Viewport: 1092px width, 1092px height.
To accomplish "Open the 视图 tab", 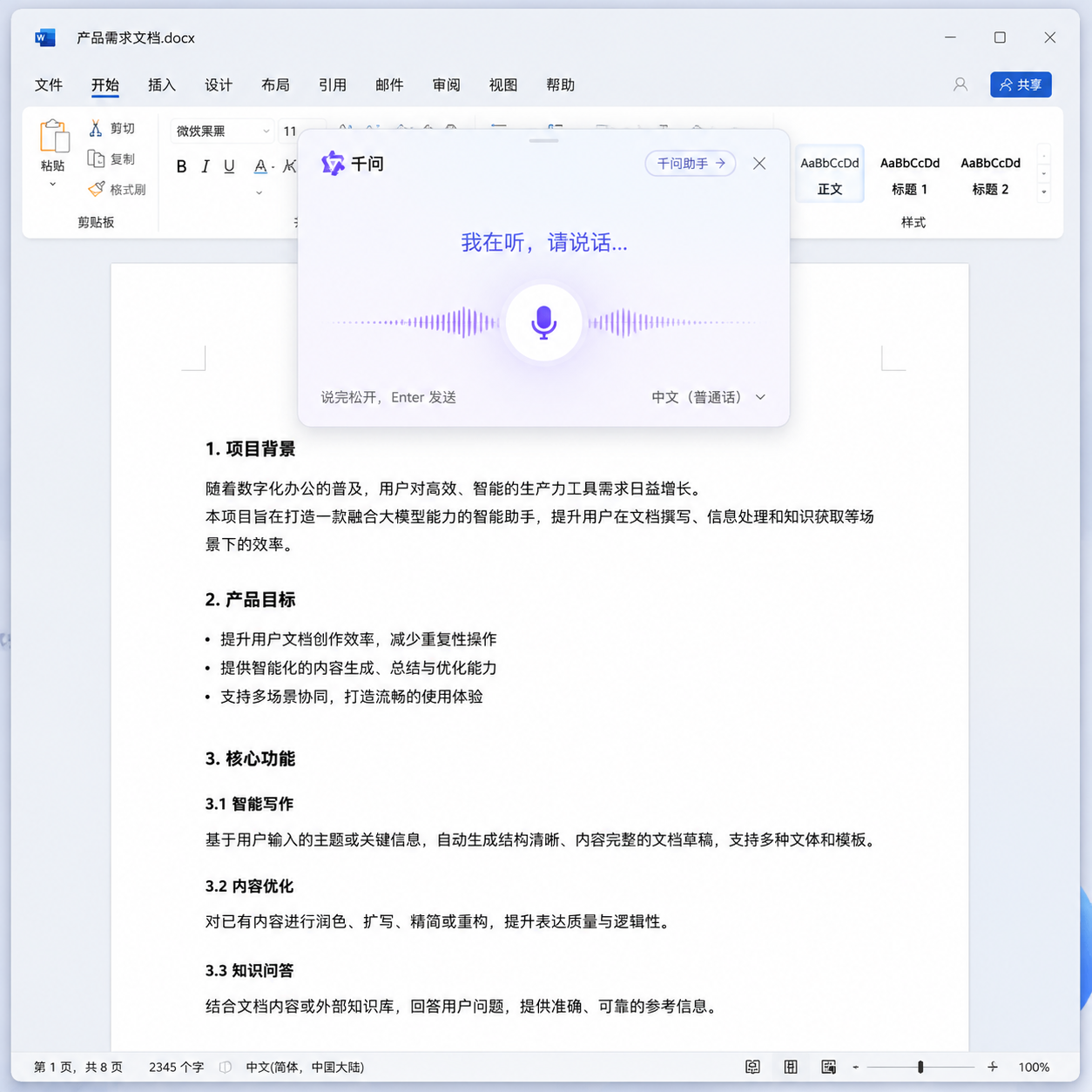I will pyautogui.click(x=503, y=84).
